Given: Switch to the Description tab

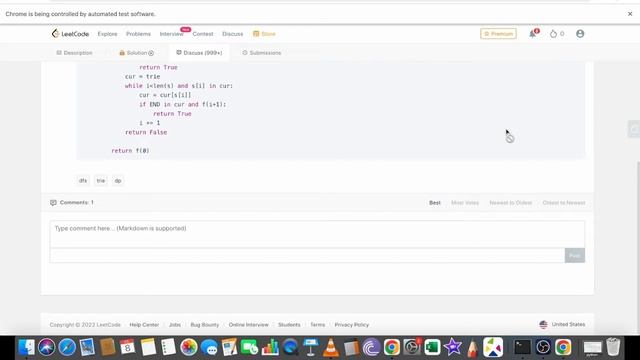Looking at the screenshot, I should (x=74, y=53).
